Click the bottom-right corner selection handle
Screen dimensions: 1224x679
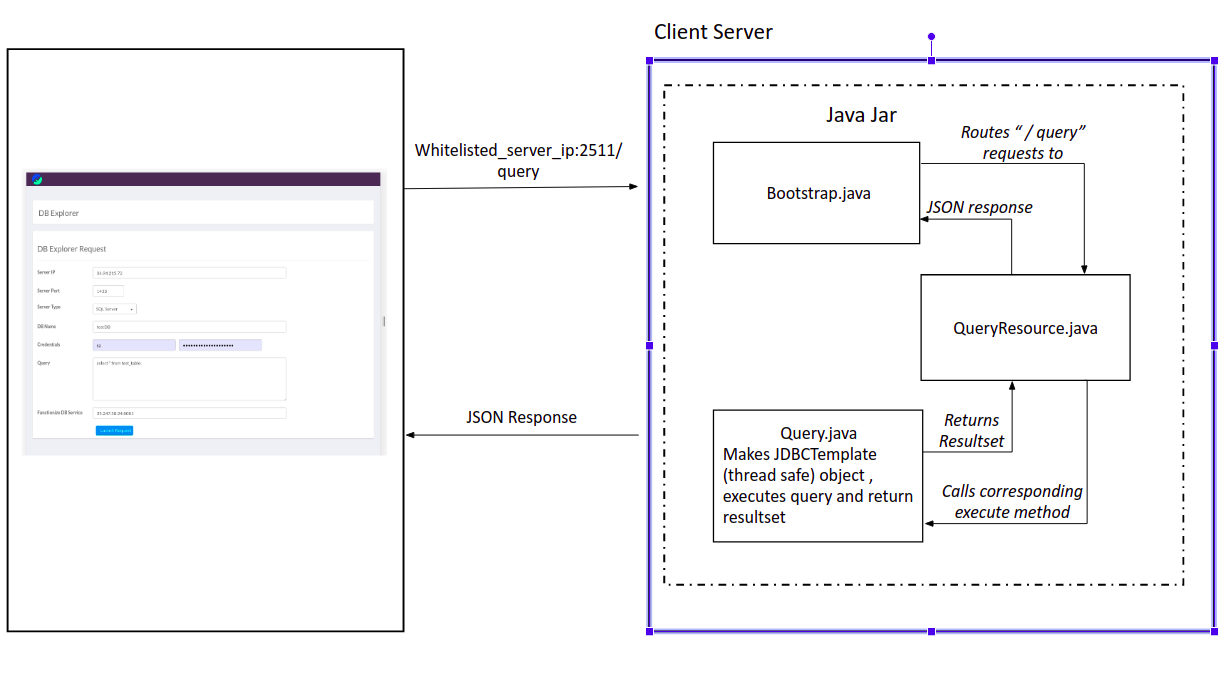point(1214,631)
